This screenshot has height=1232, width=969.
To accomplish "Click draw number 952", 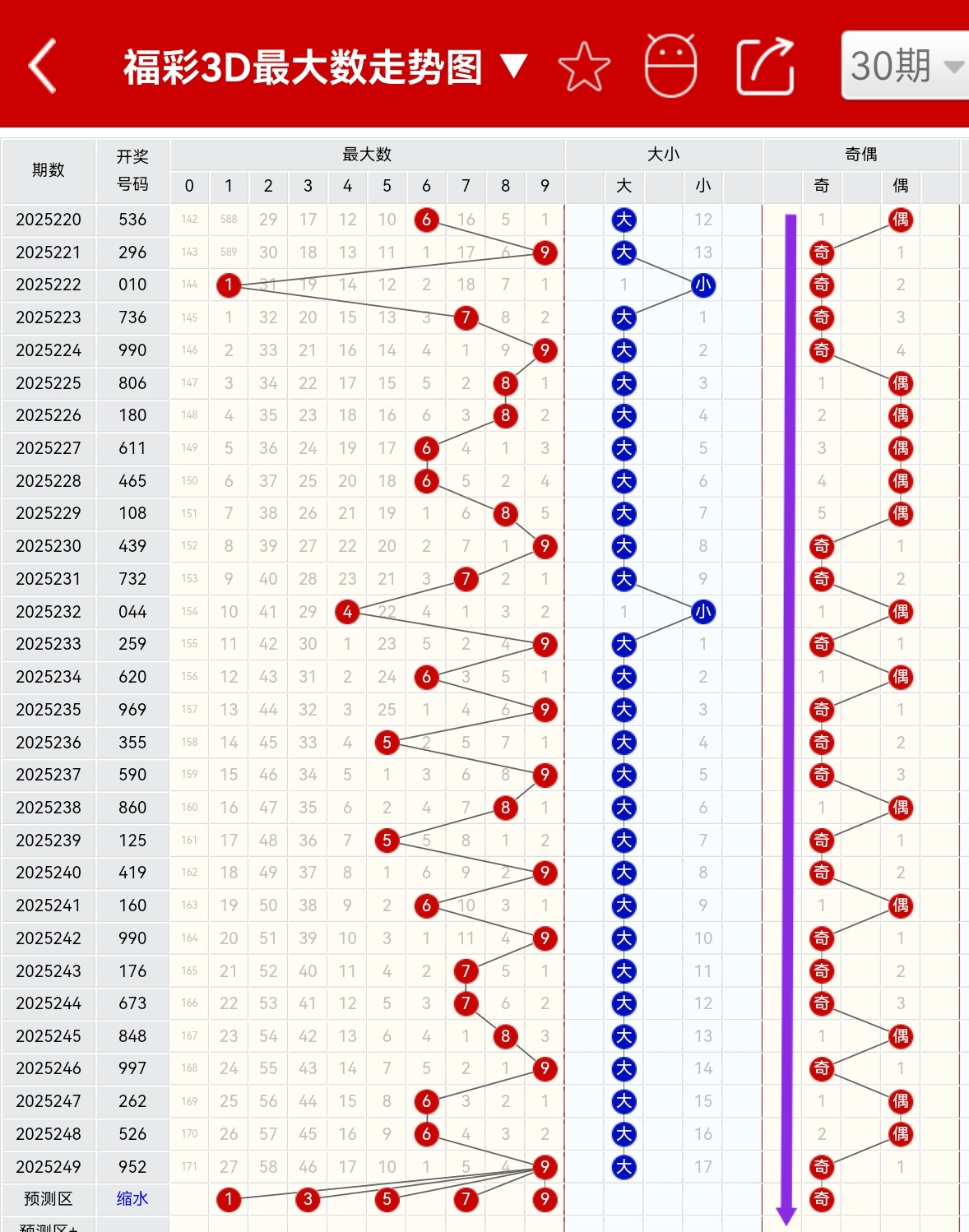I will point(132,1167).
